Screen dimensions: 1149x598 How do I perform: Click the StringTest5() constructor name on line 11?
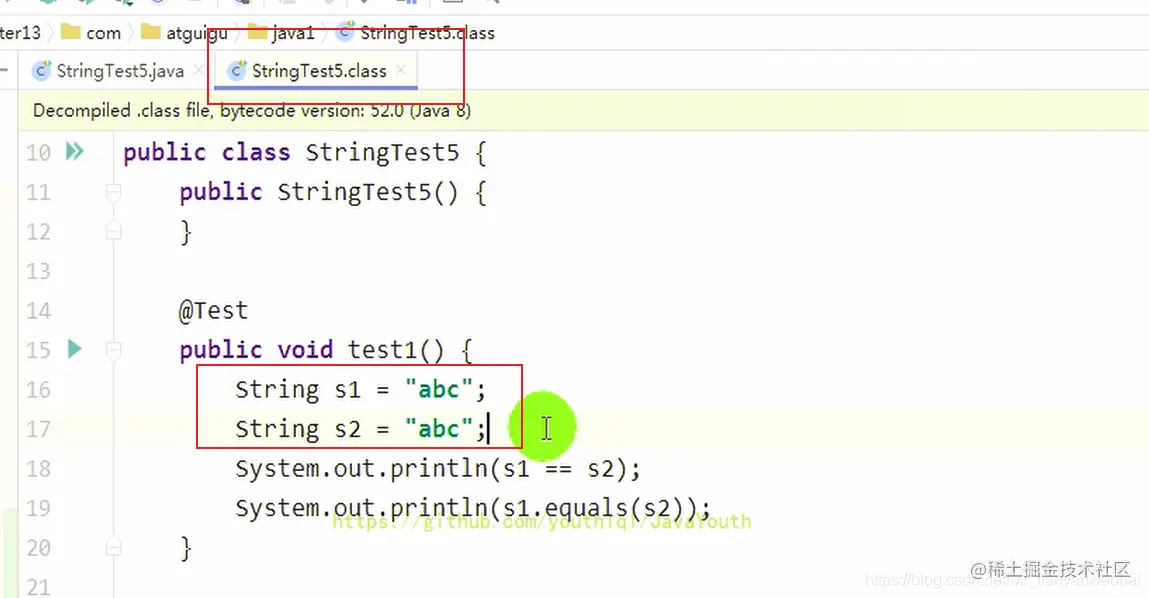354,192
